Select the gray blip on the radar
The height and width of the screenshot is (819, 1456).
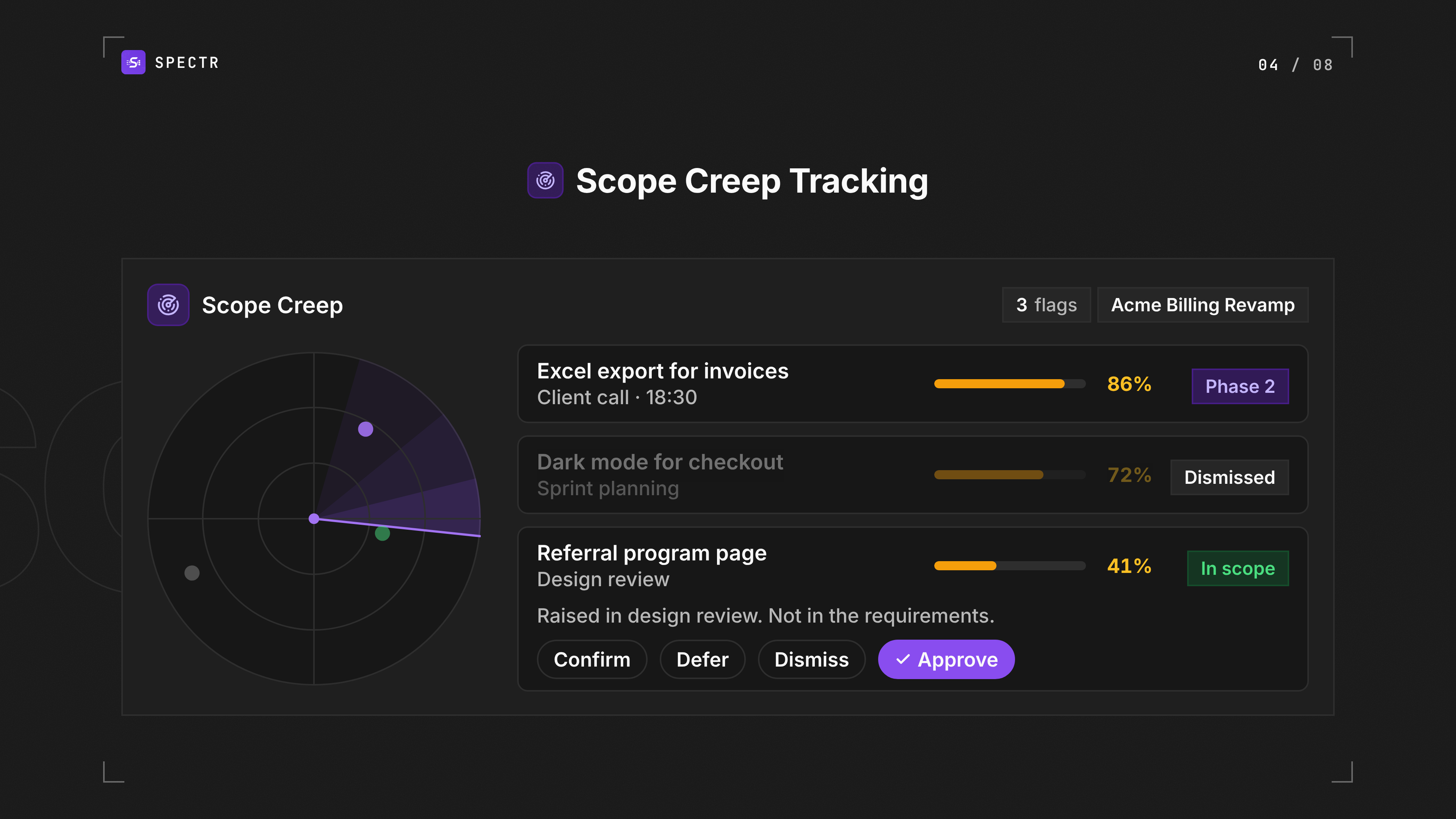192,573
